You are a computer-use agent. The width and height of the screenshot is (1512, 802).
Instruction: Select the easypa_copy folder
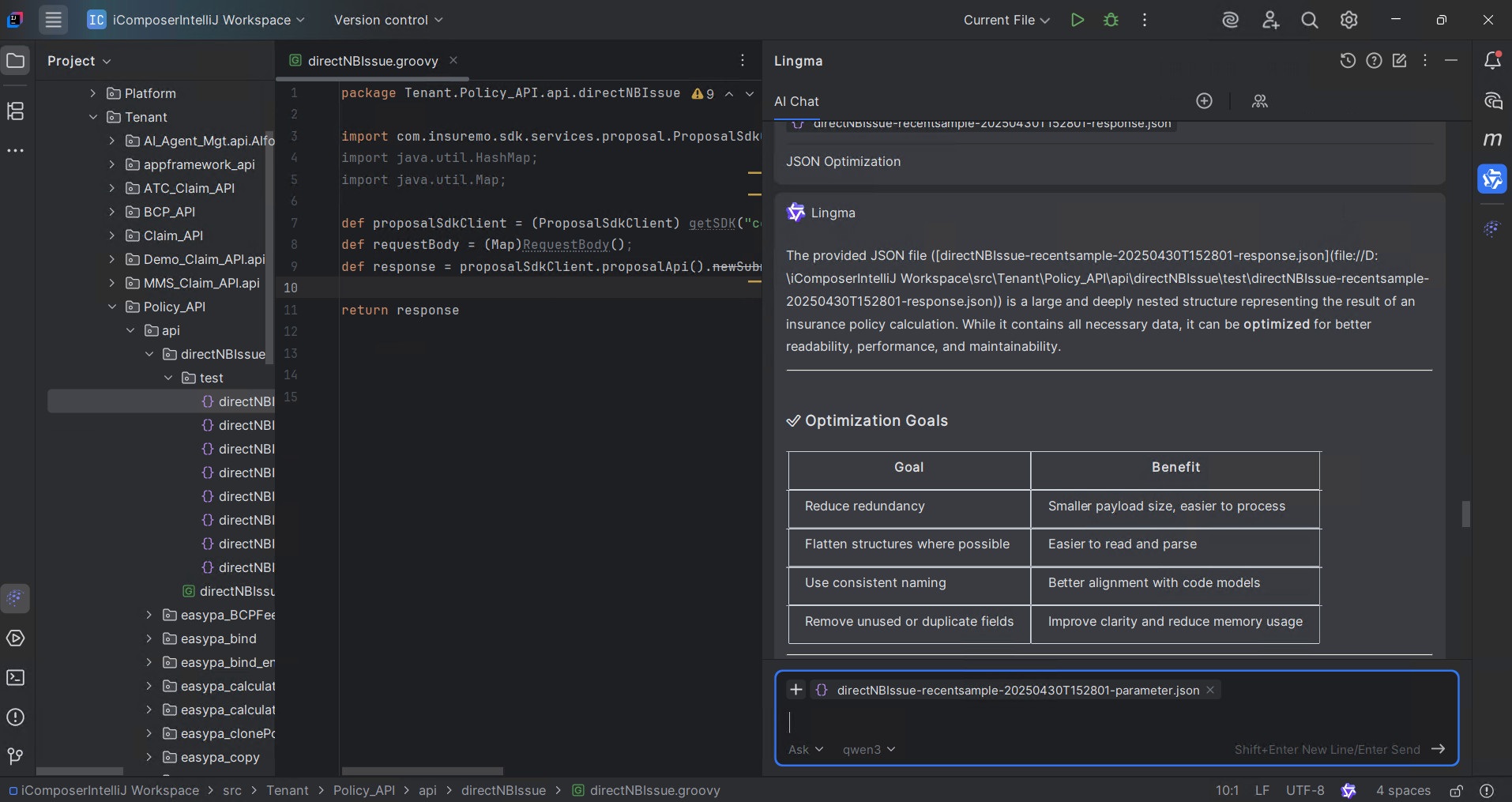(x=220, y=757)
